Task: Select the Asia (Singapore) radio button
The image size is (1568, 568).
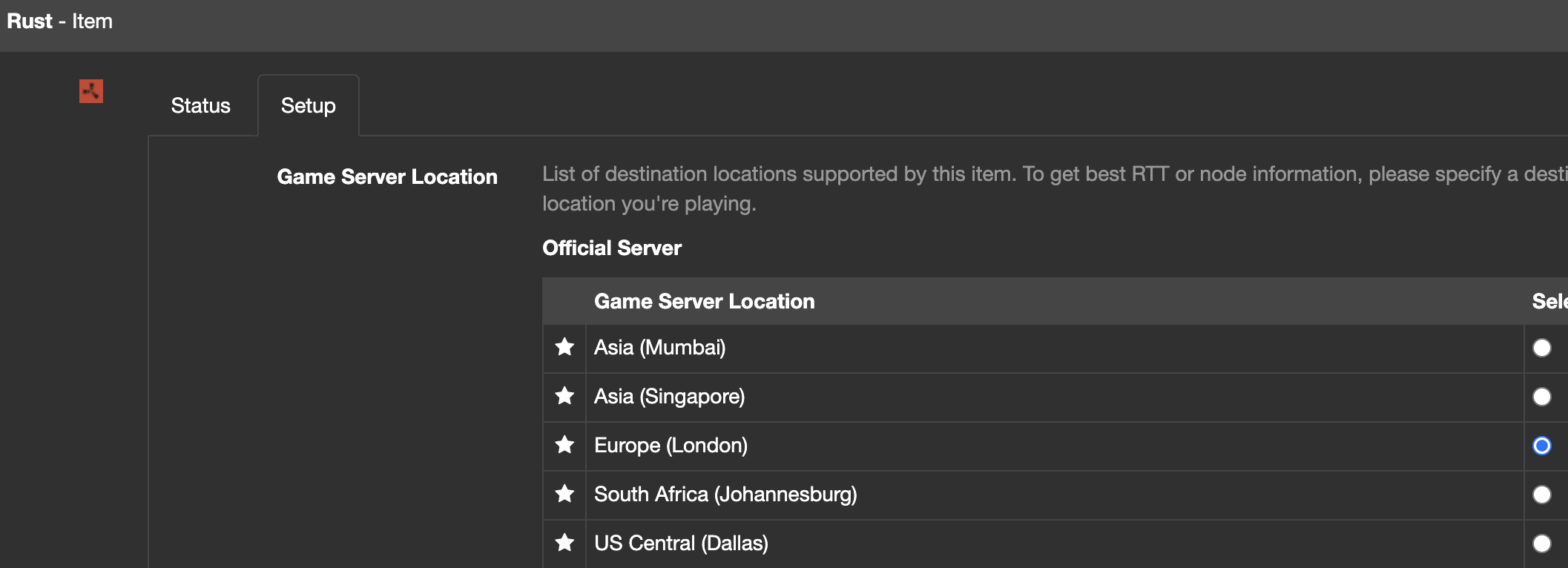Action: (1542, 397)
